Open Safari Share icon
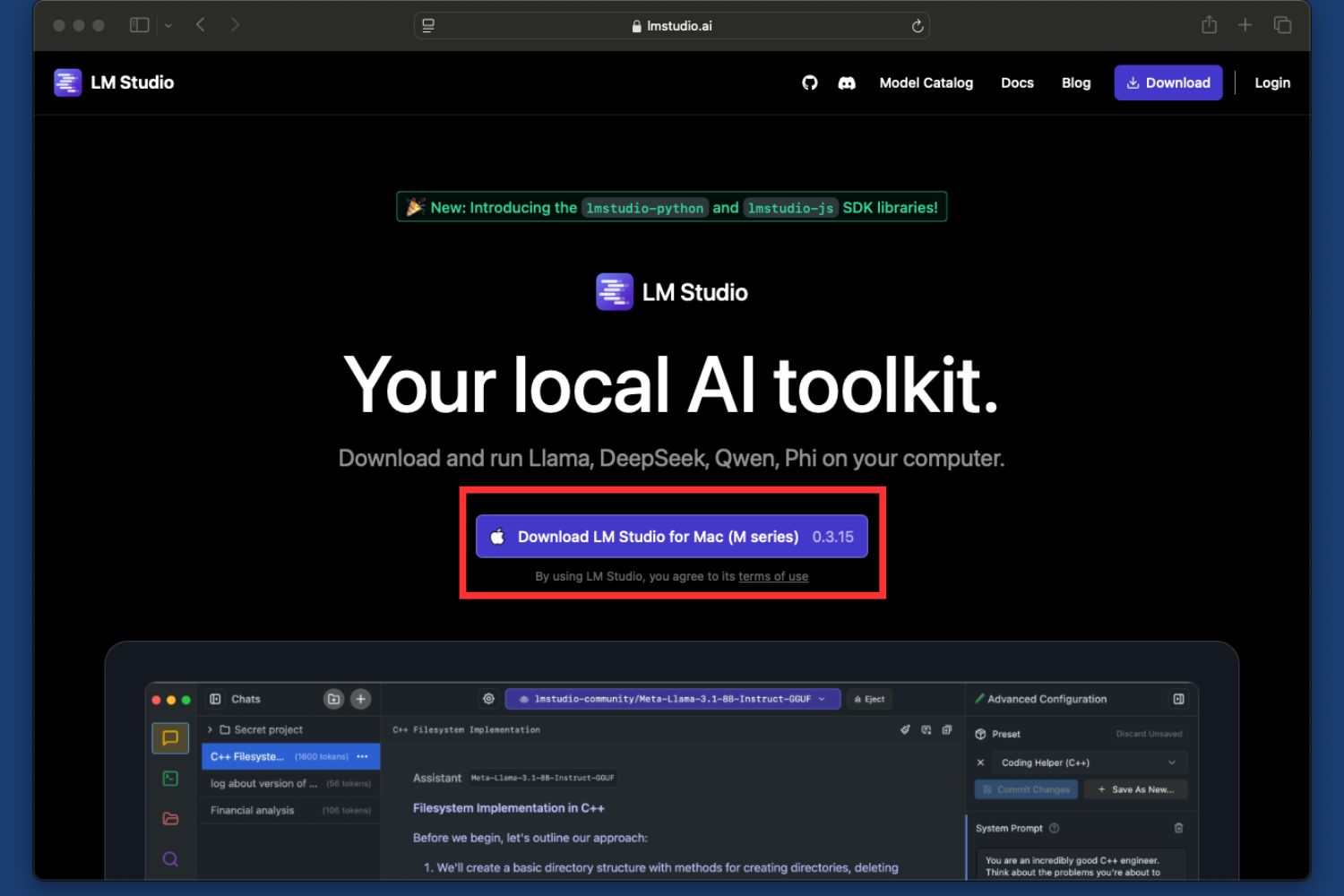 [x=1210, y=25]
